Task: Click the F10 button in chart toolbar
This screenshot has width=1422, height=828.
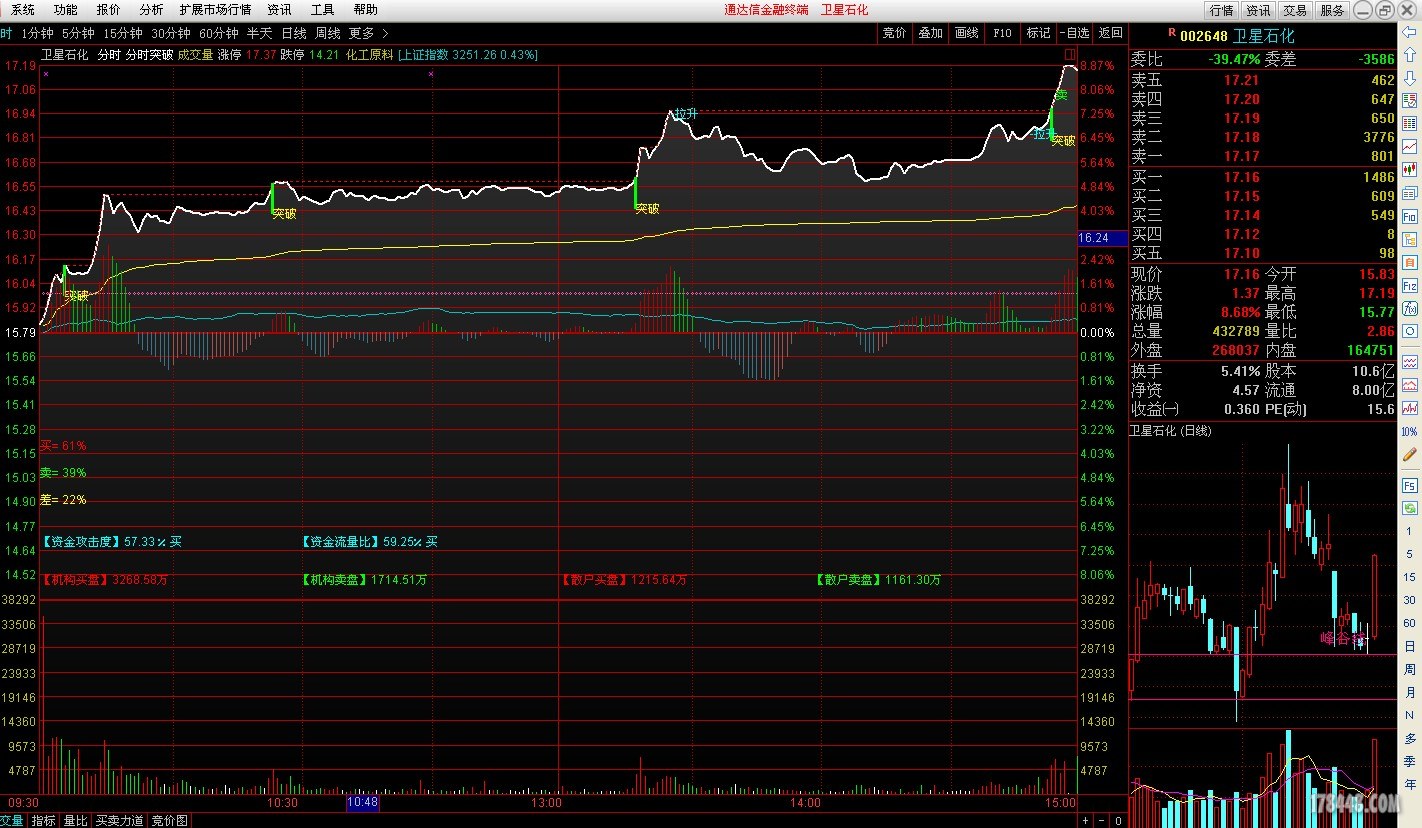Action: pyautogui.click(x=1002, y=33)
